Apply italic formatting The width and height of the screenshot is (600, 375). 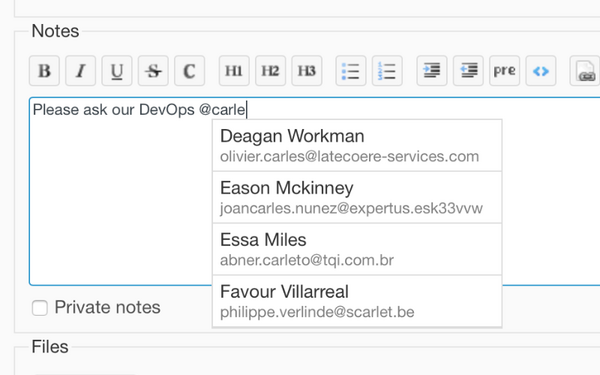(80, 71)
